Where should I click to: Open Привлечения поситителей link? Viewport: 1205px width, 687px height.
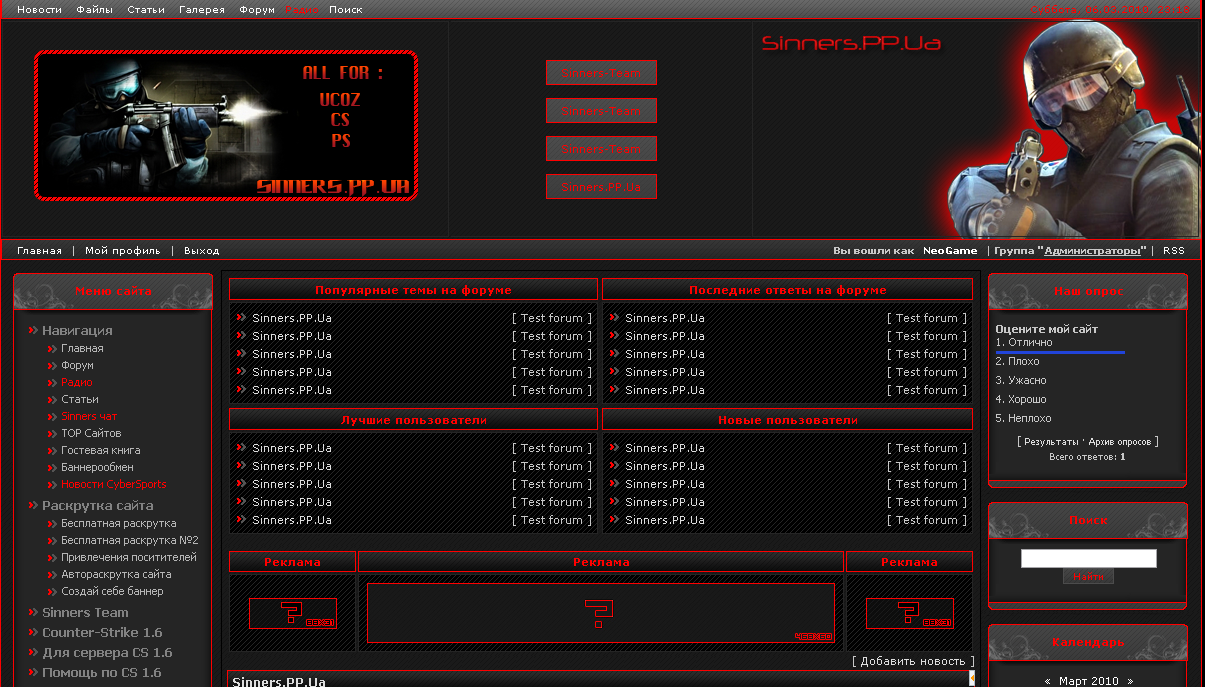tap(129, 557)
